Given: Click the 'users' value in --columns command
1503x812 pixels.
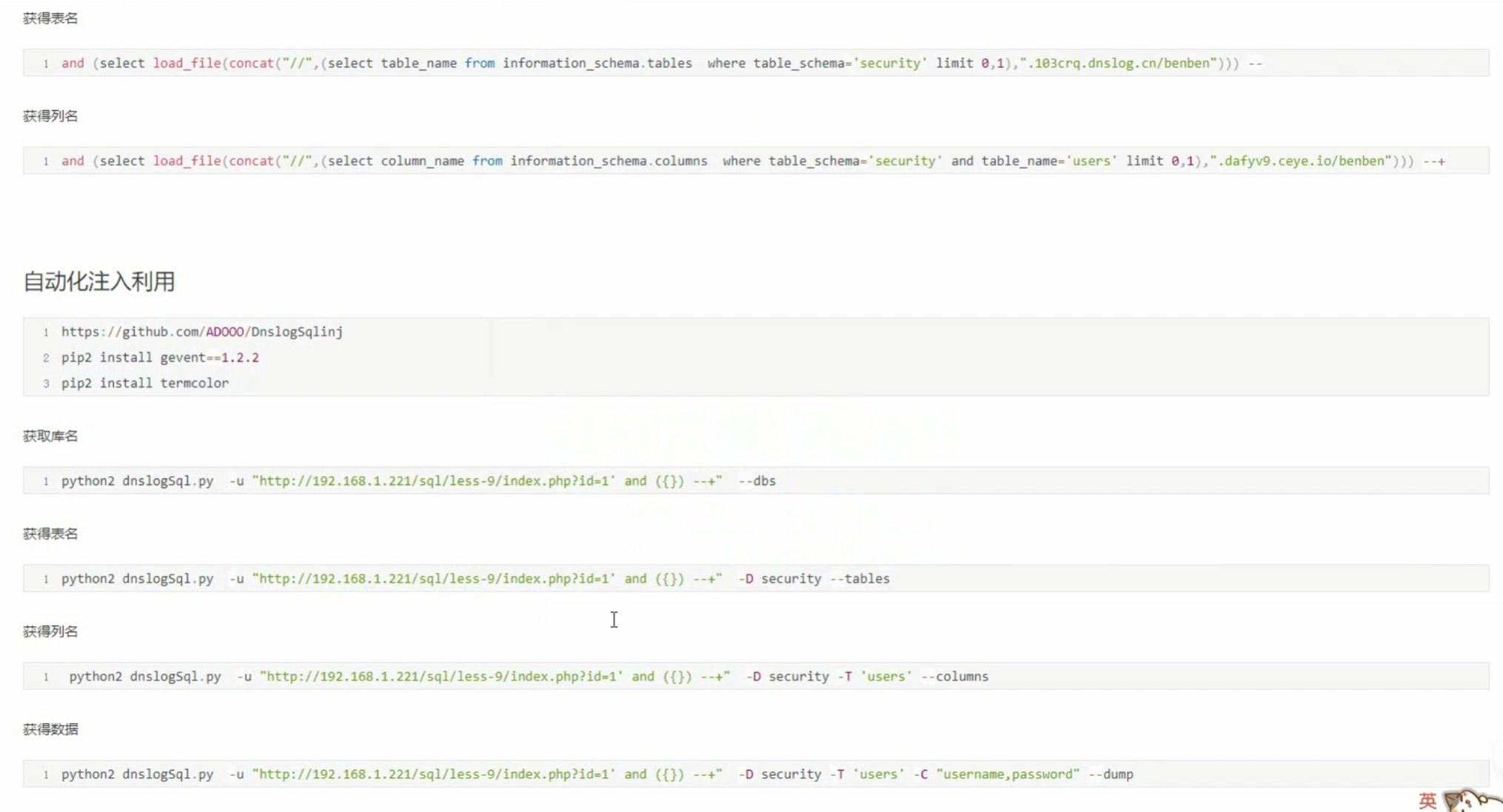Looking at the screenshot, I should pos(886,677).
